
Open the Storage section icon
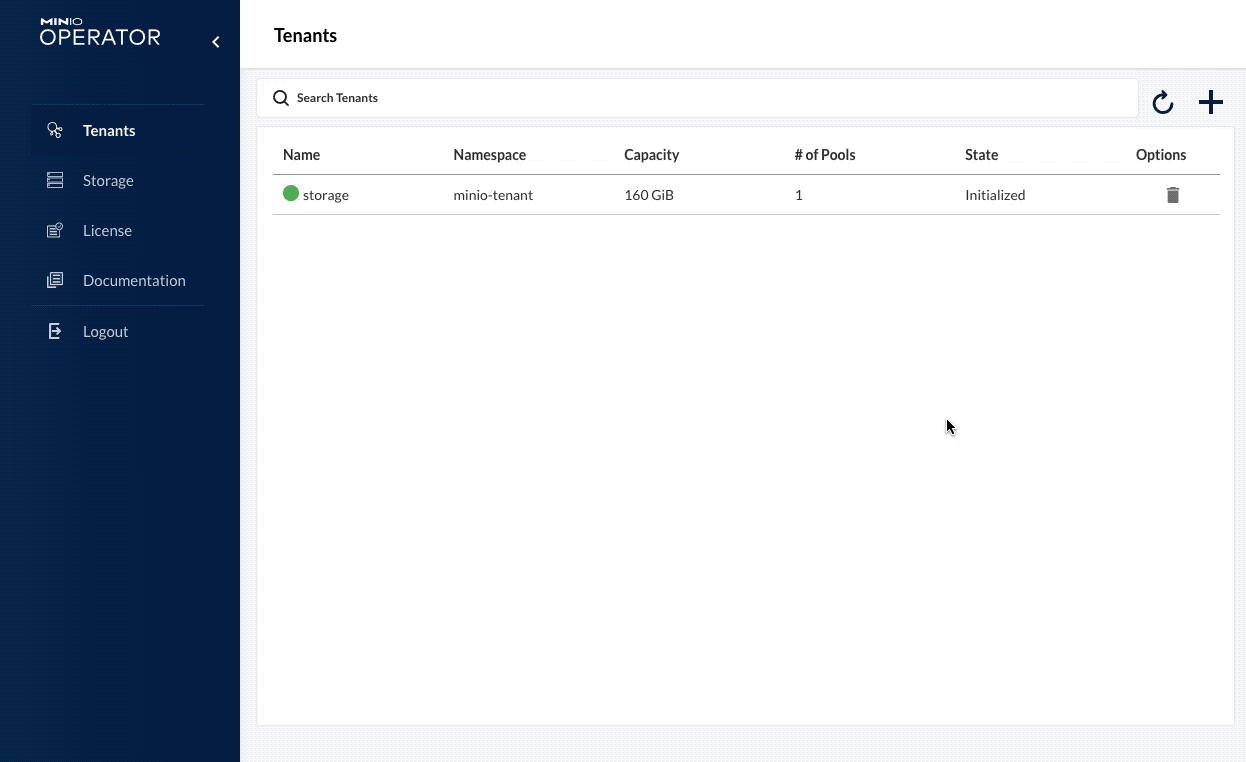coord(54,180)
